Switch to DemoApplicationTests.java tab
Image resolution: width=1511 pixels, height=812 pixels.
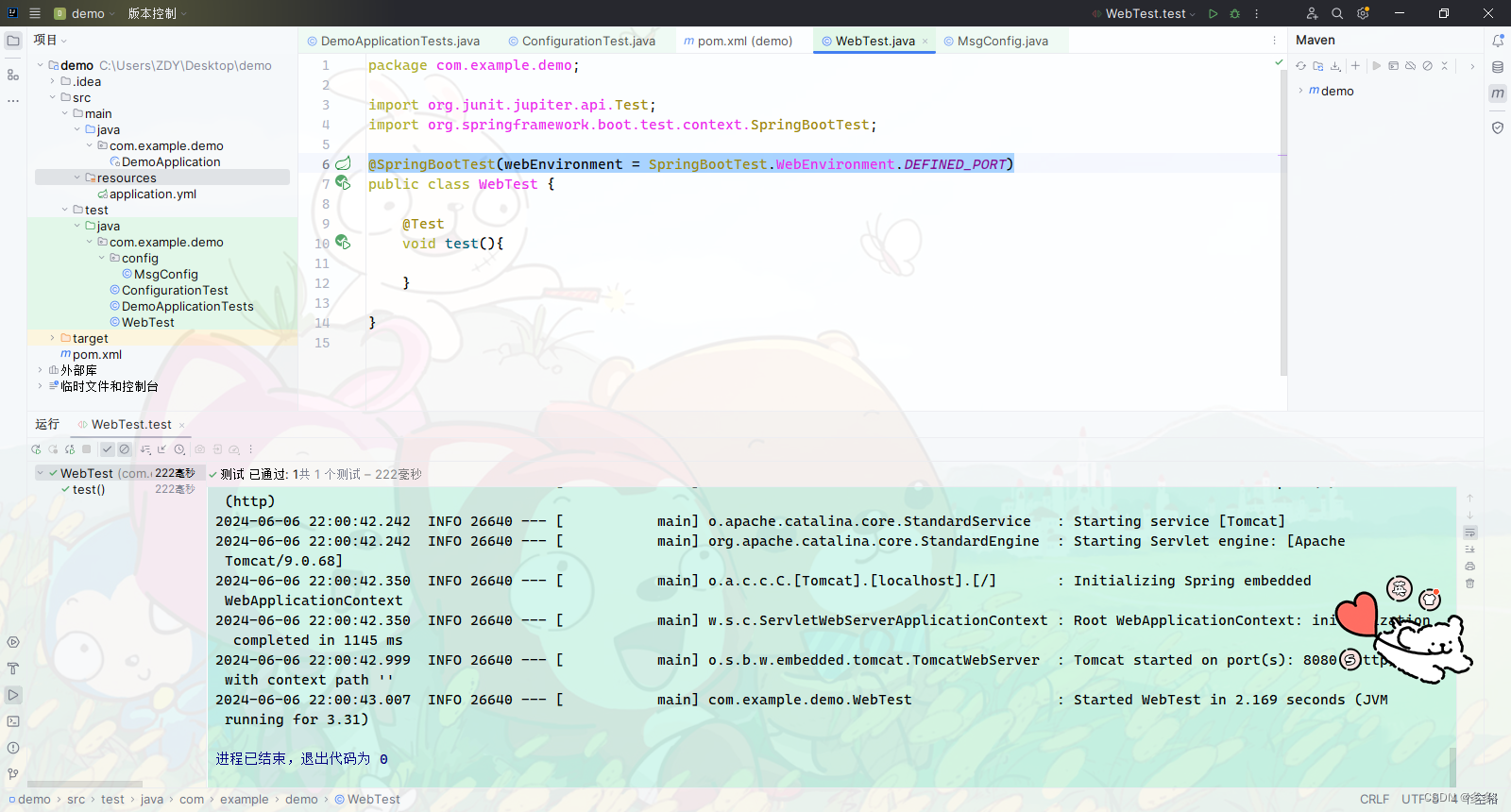coord(394,41)
